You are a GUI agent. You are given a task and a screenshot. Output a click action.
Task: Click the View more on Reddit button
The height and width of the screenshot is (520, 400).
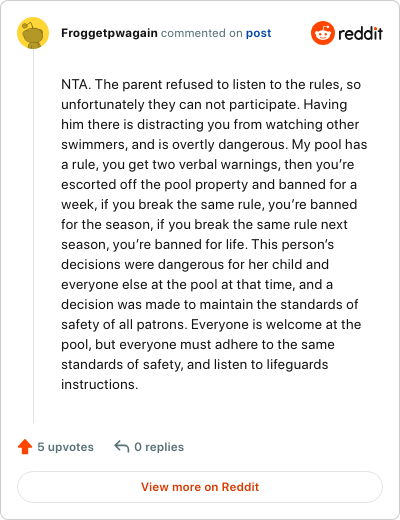pyautogui.click(x=200, y=487)
